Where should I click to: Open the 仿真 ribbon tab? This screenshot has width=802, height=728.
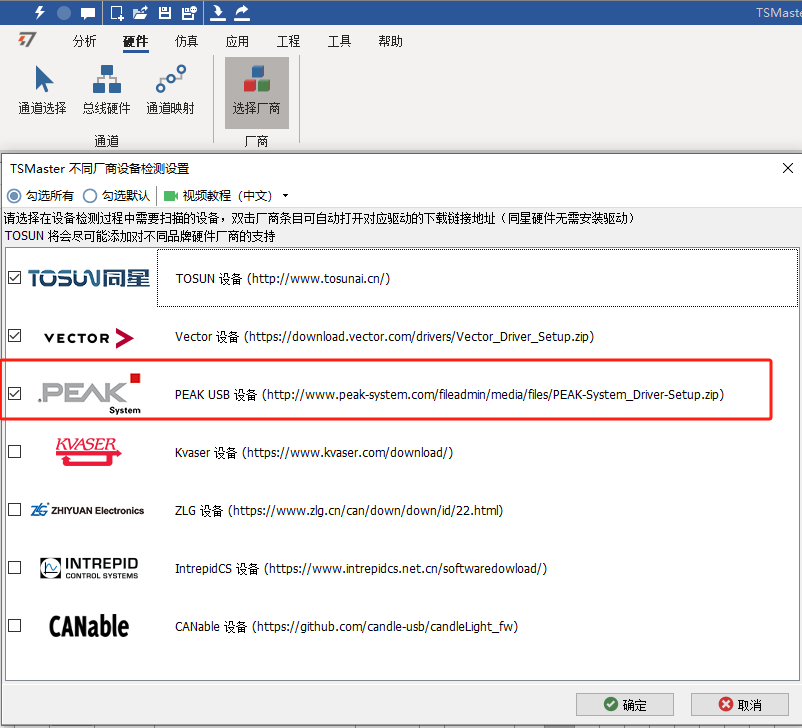coord(186,41)
